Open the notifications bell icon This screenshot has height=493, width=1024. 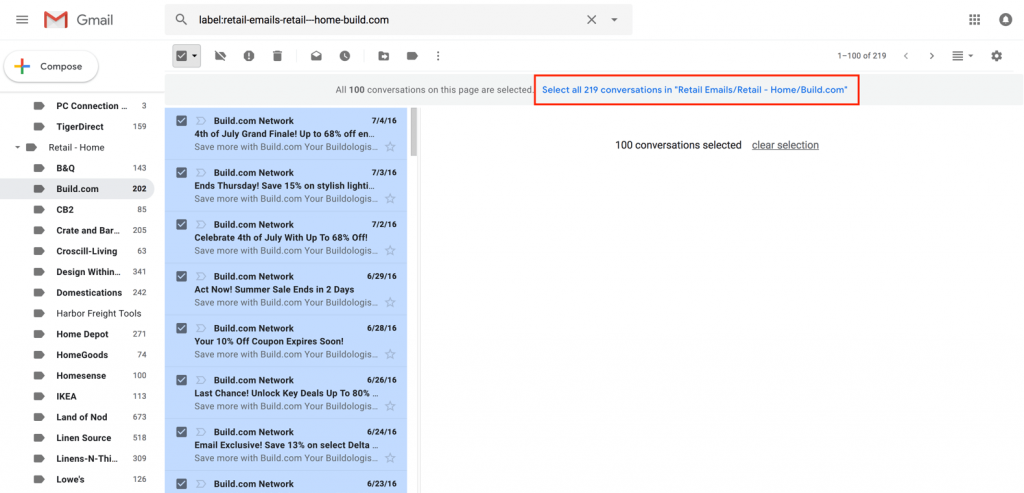[1006, 20]
